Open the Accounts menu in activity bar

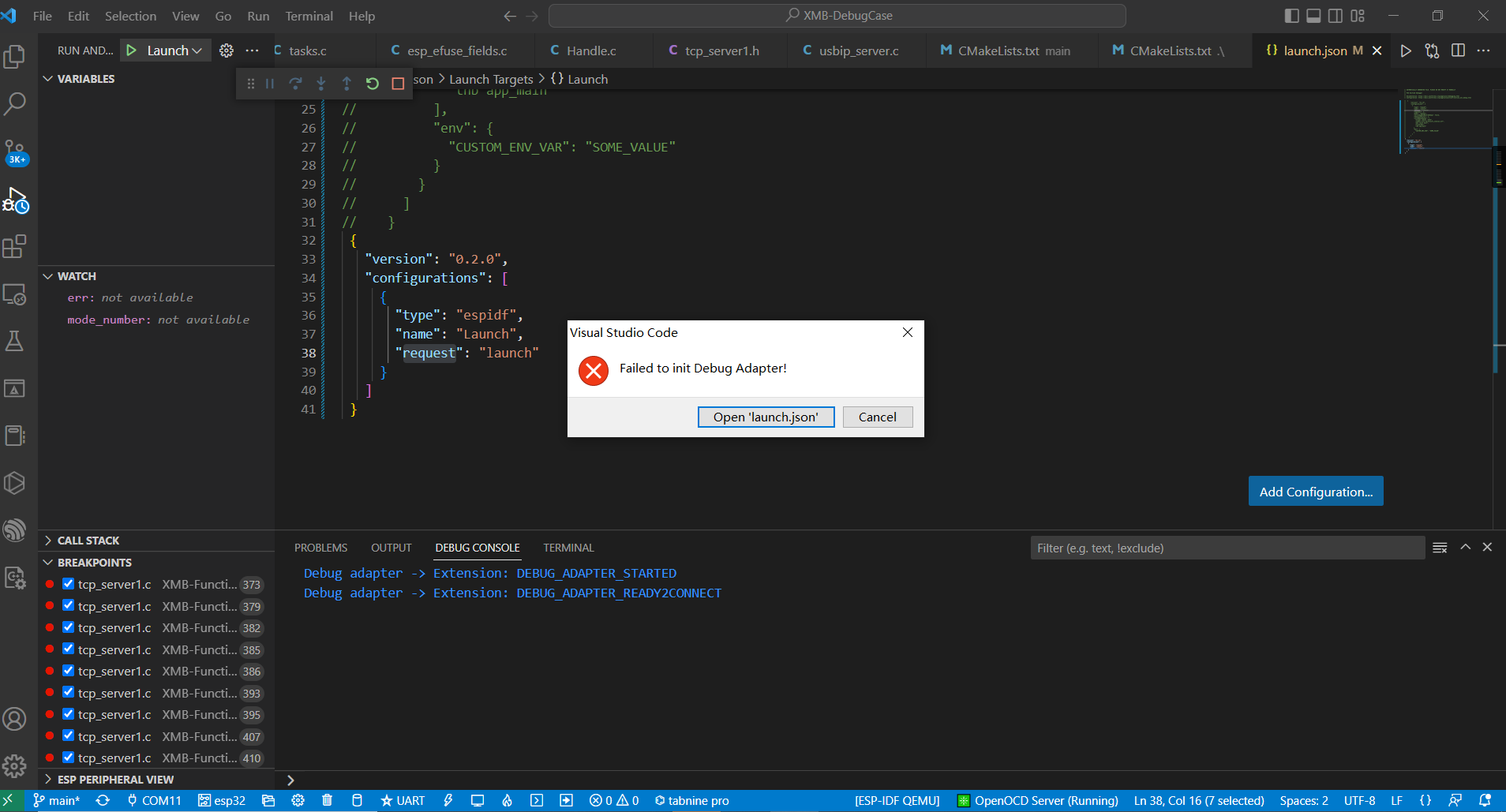coord(15,719)
